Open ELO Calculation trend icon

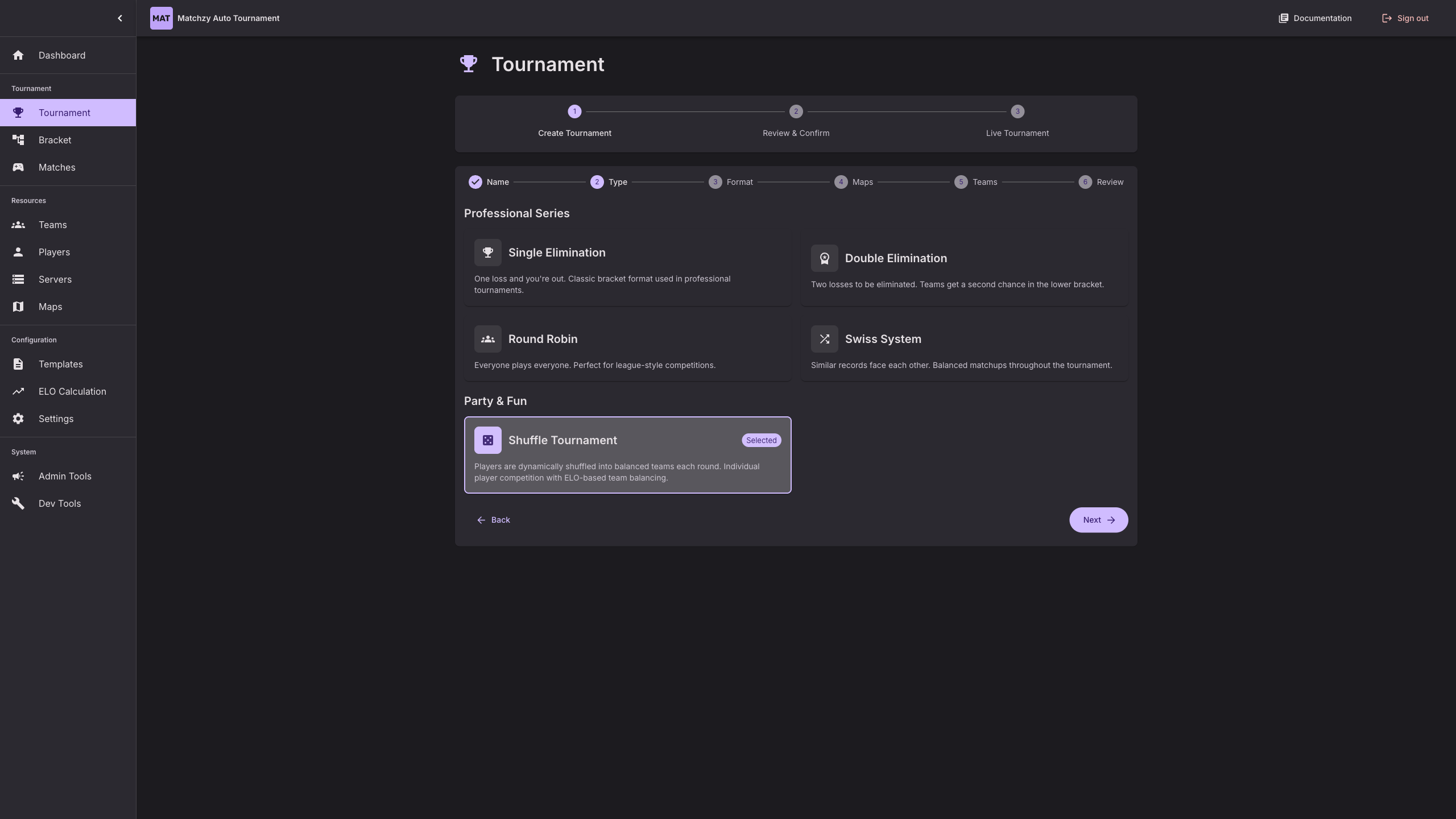18,391
